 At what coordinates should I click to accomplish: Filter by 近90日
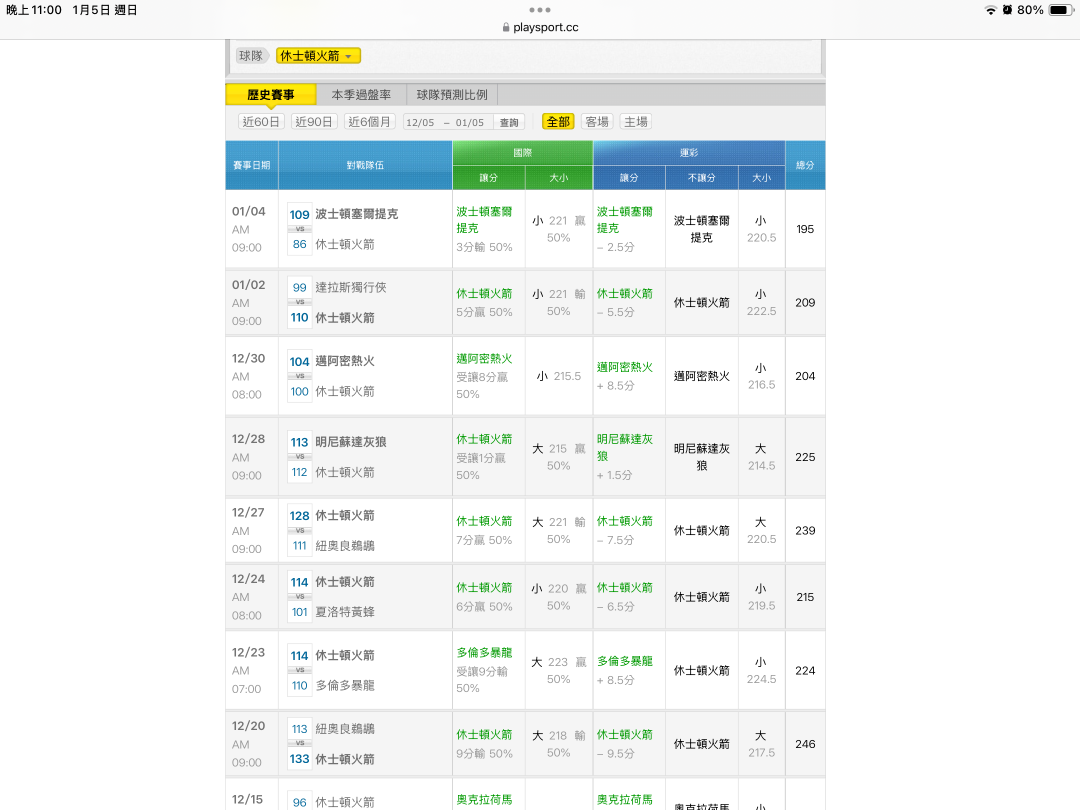pyautogui.click(x=313, y=122)
